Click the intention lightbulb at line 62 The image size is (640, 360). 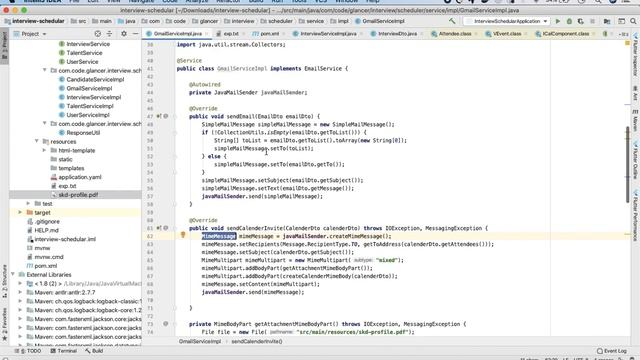point(183,235)
